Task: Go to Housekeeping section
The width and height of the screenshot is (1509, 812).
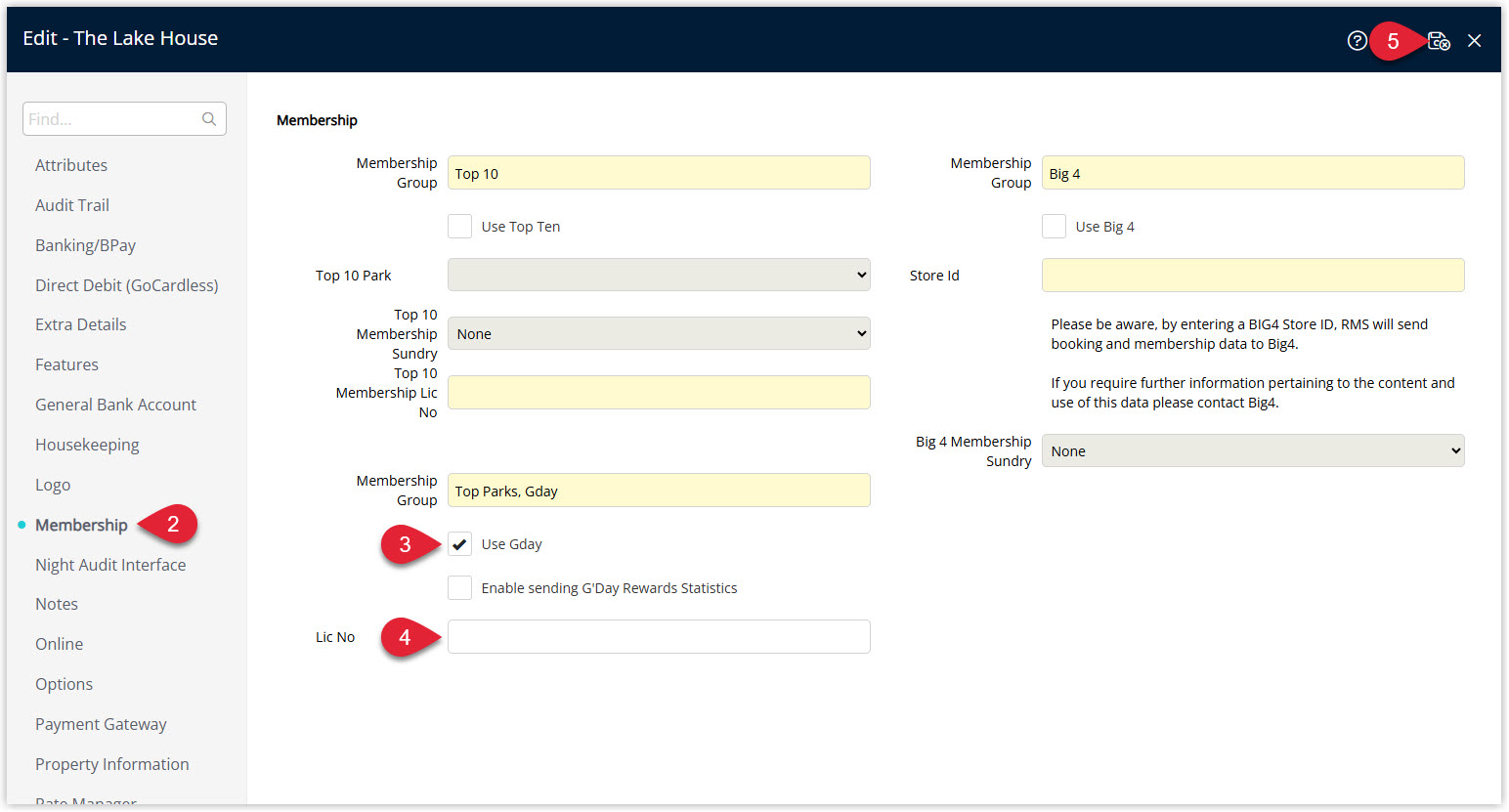Action: [87, 445]
